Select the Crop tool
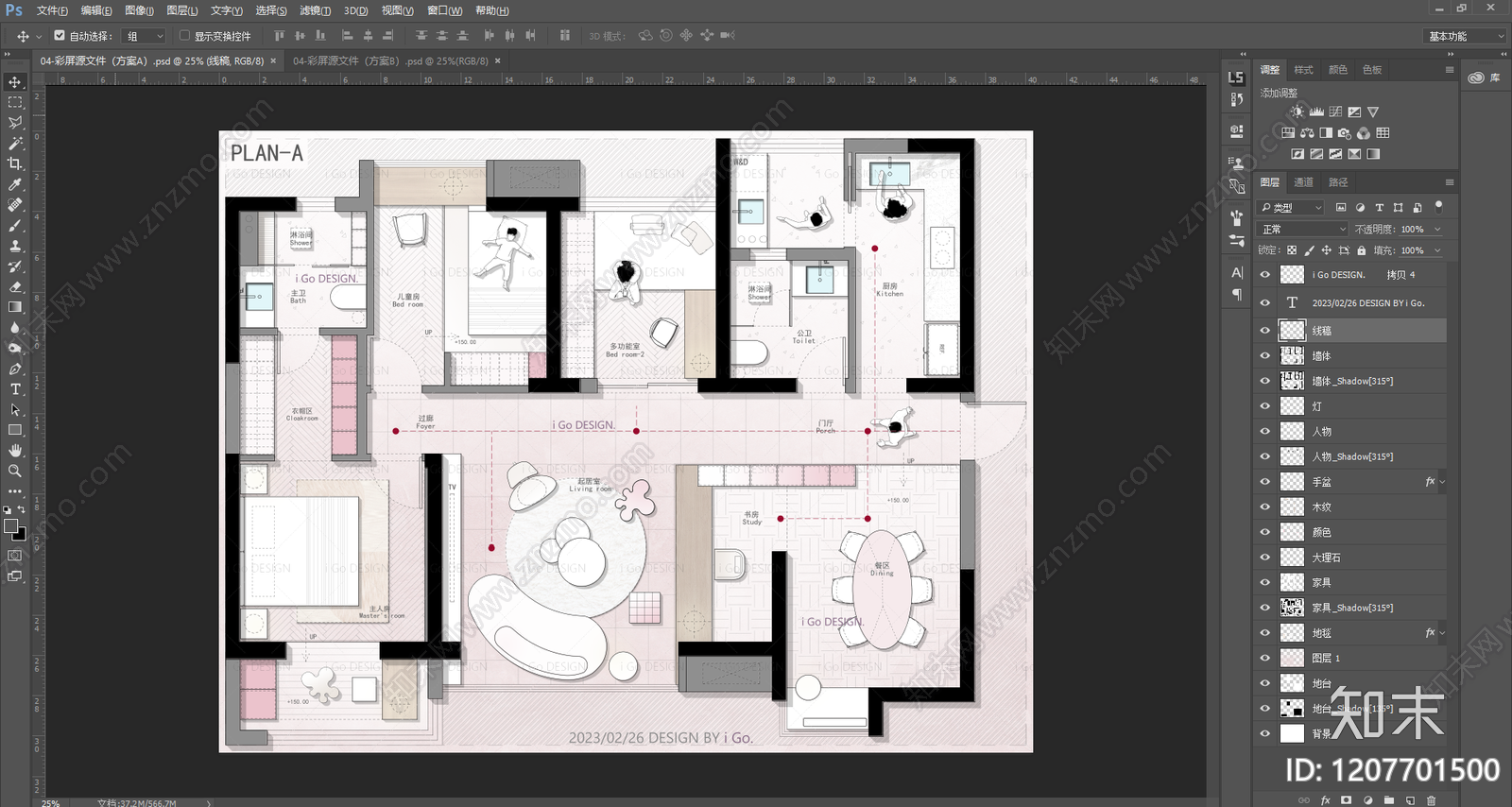 tap(15, 163)
